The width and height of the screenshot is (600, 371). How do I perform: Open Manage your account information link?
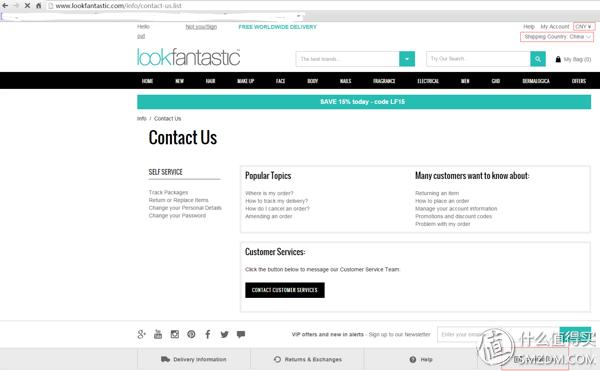tap(456, 208)
